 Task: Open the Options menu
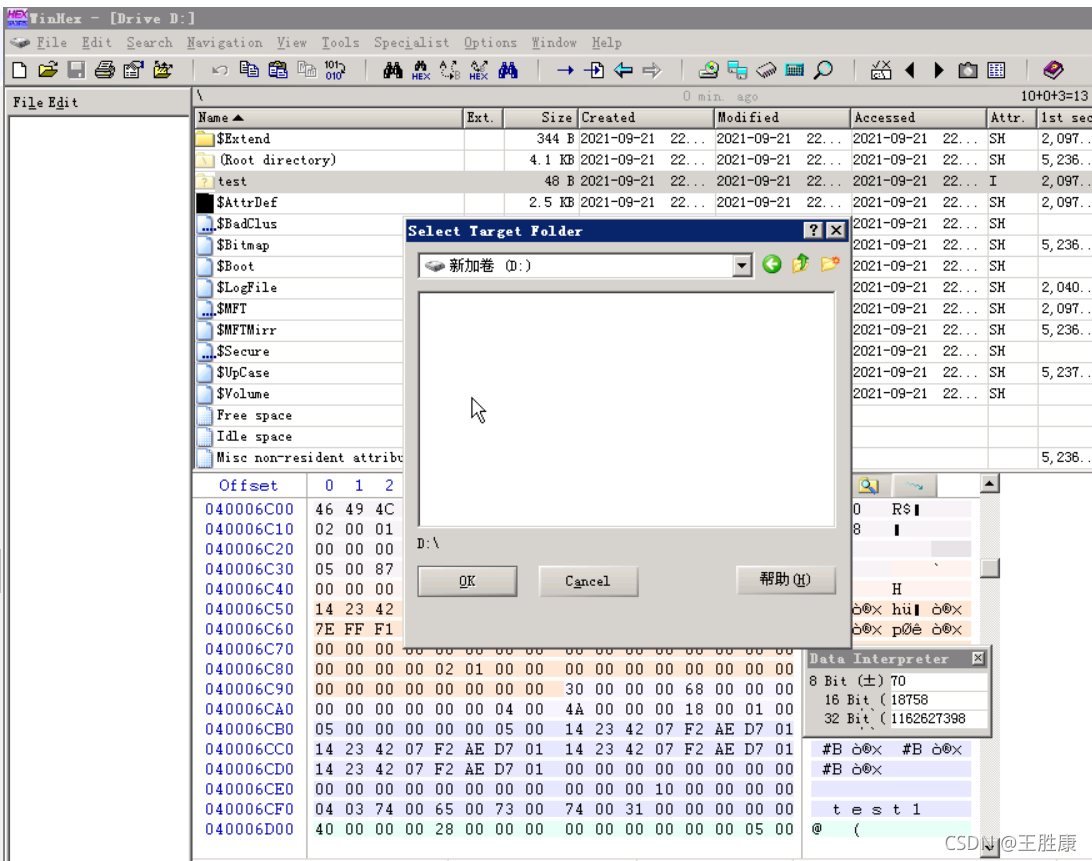pos(490,43)
